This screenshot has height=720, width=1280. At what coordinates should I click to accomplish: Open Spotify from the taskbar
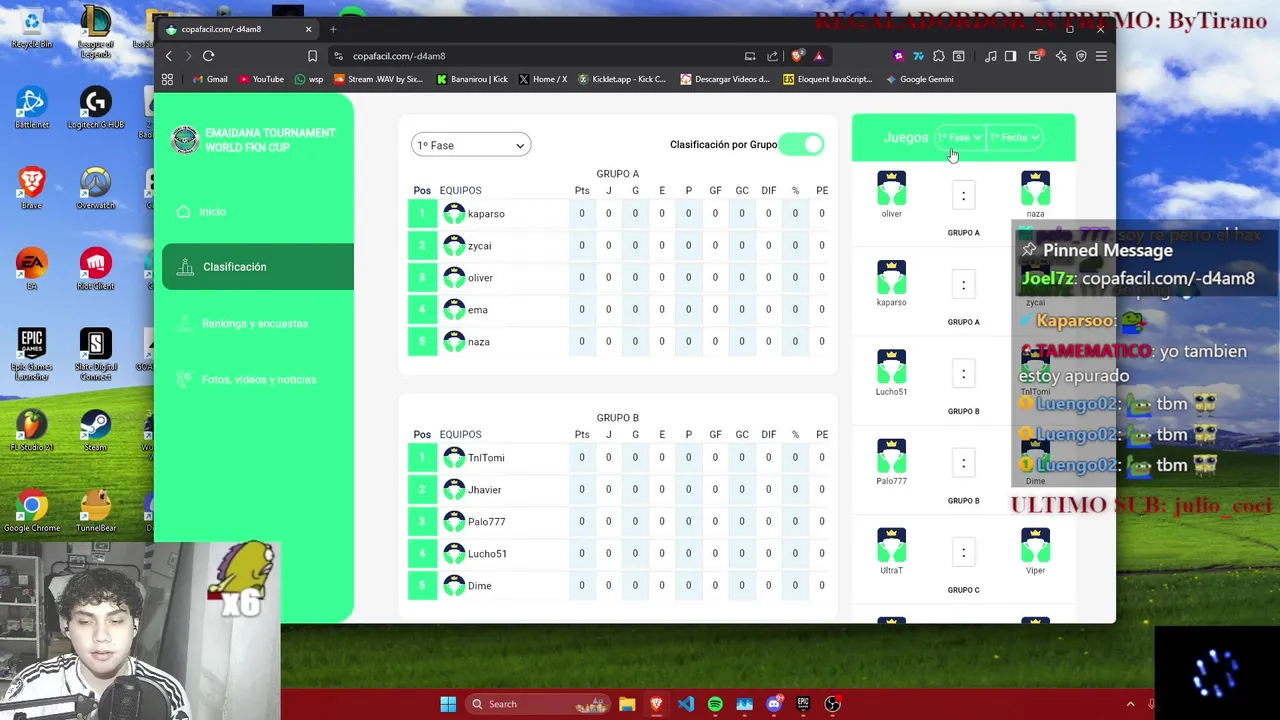click(715, 704)
